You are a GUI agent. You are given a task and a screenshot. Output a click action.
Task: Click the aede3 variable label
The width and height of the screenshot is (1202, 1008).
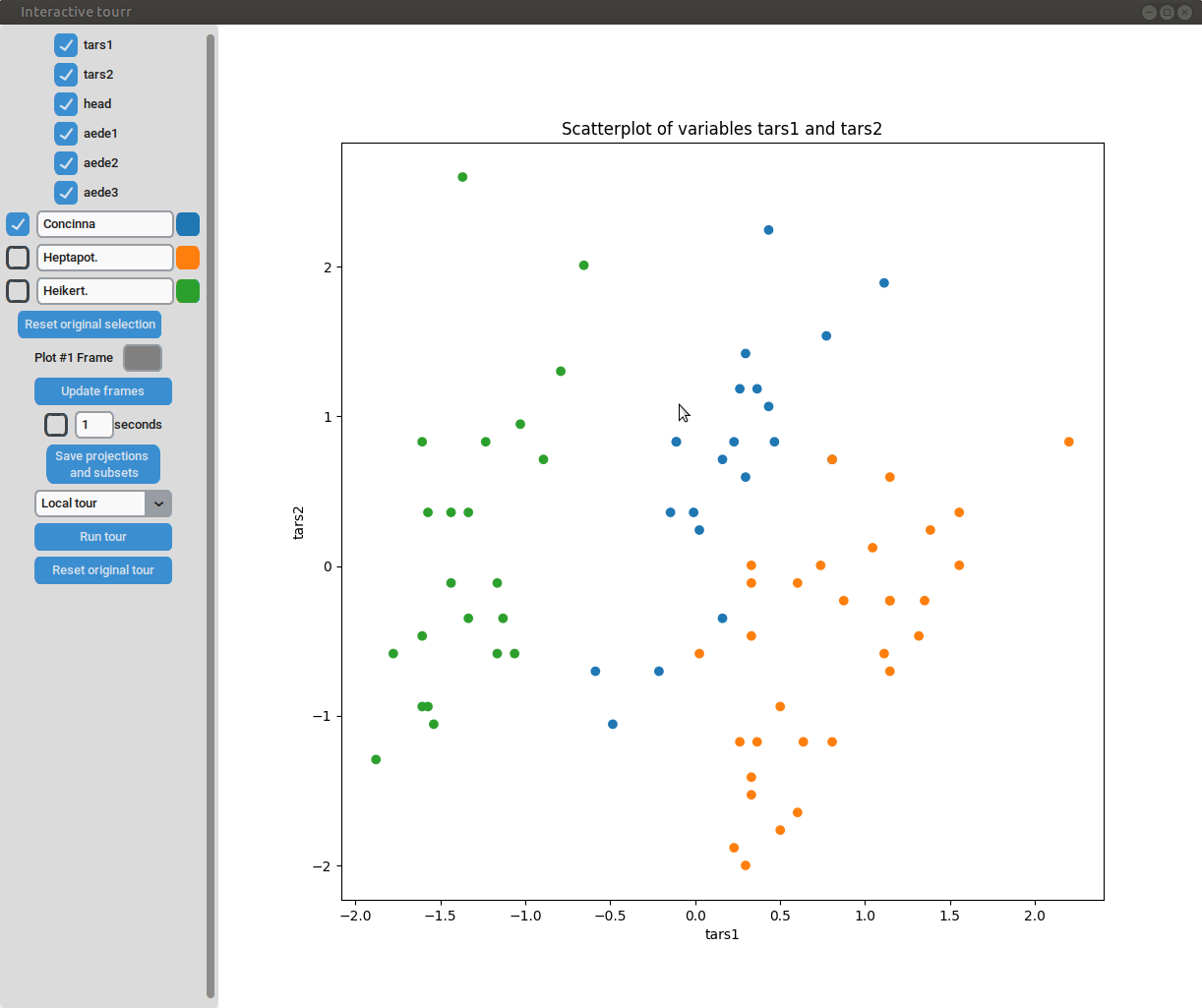pos(100,193)
